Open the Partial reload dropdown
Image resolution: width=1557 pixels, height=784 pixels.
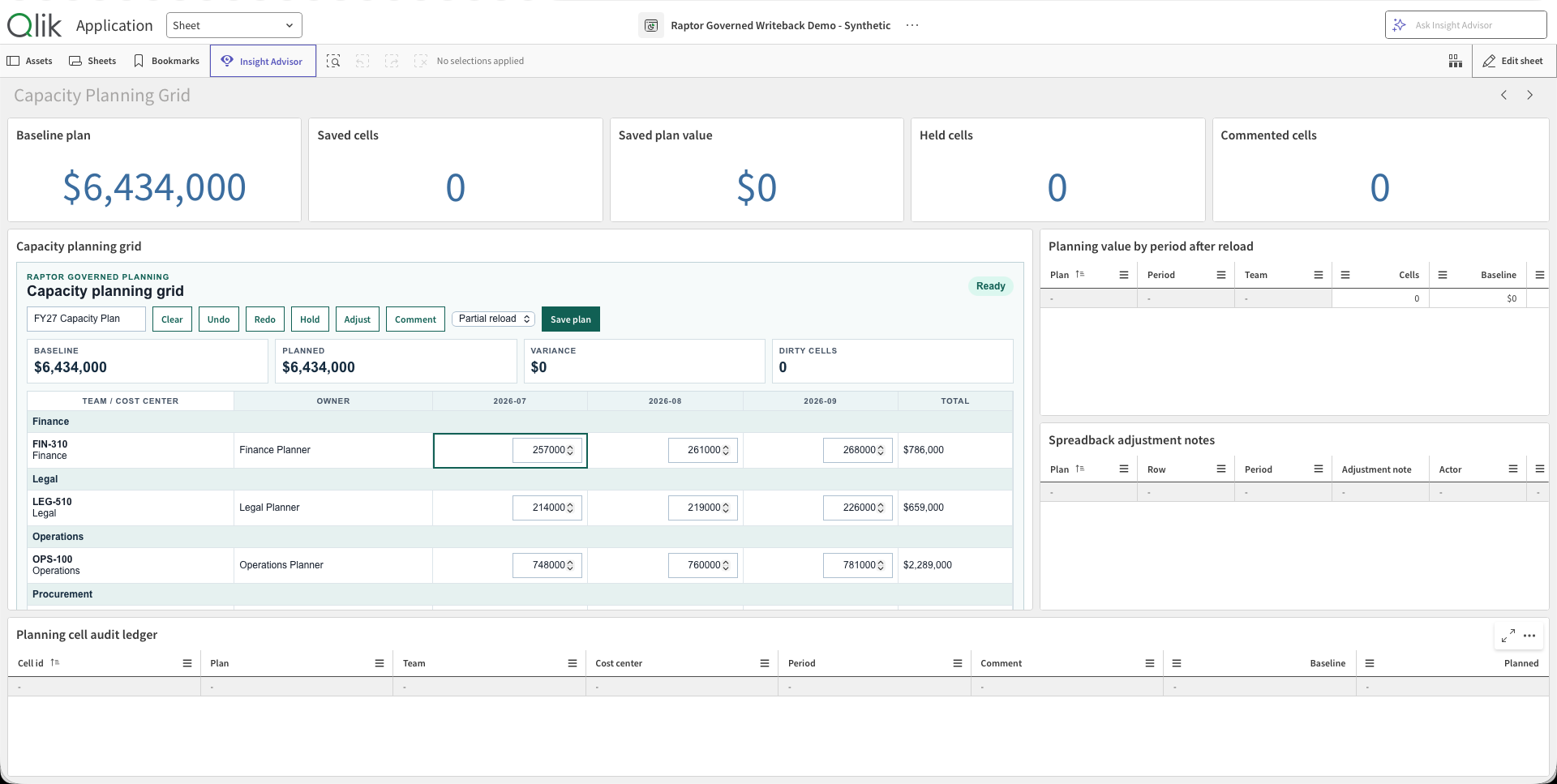pyautogui.click(x=493, y=319)
